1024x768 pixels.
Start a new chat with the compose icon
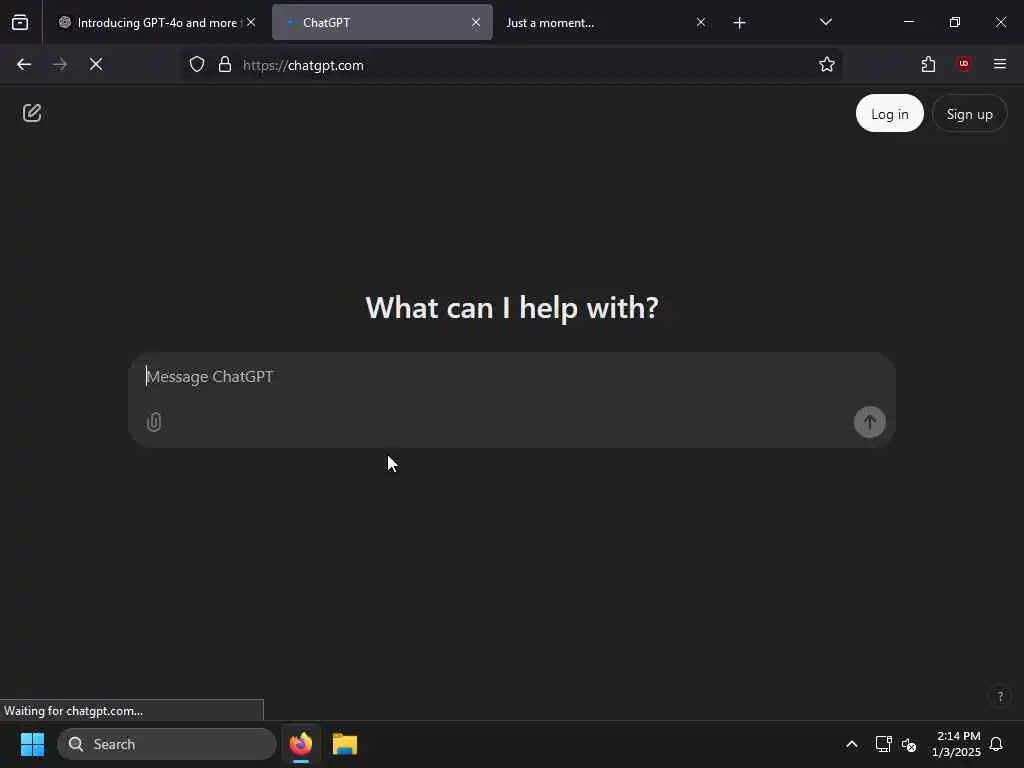pos(32,113)
